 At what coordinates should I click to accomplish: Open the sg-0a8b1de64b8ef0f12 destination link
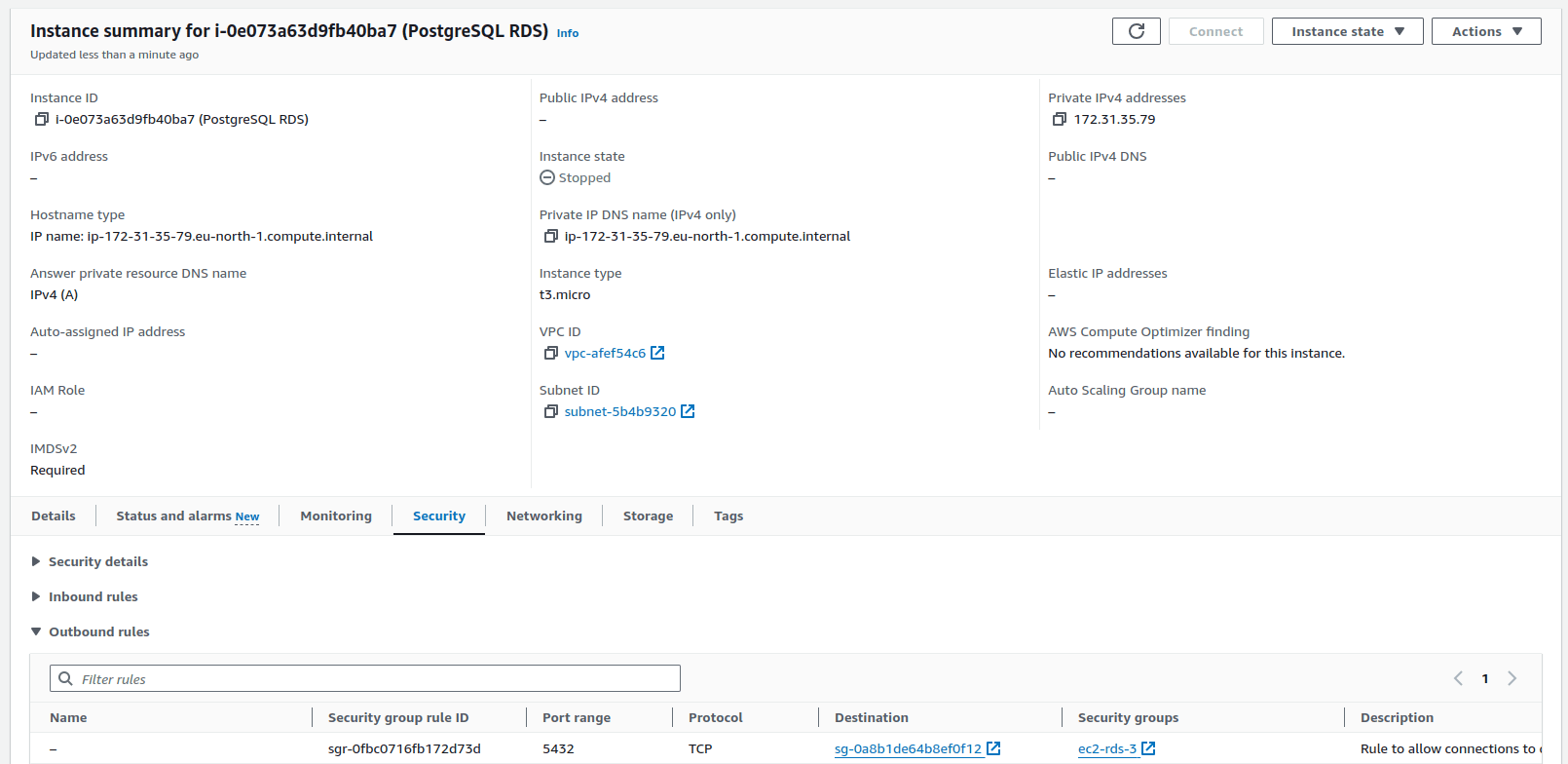pyautogui.click(x=908, y=748)
